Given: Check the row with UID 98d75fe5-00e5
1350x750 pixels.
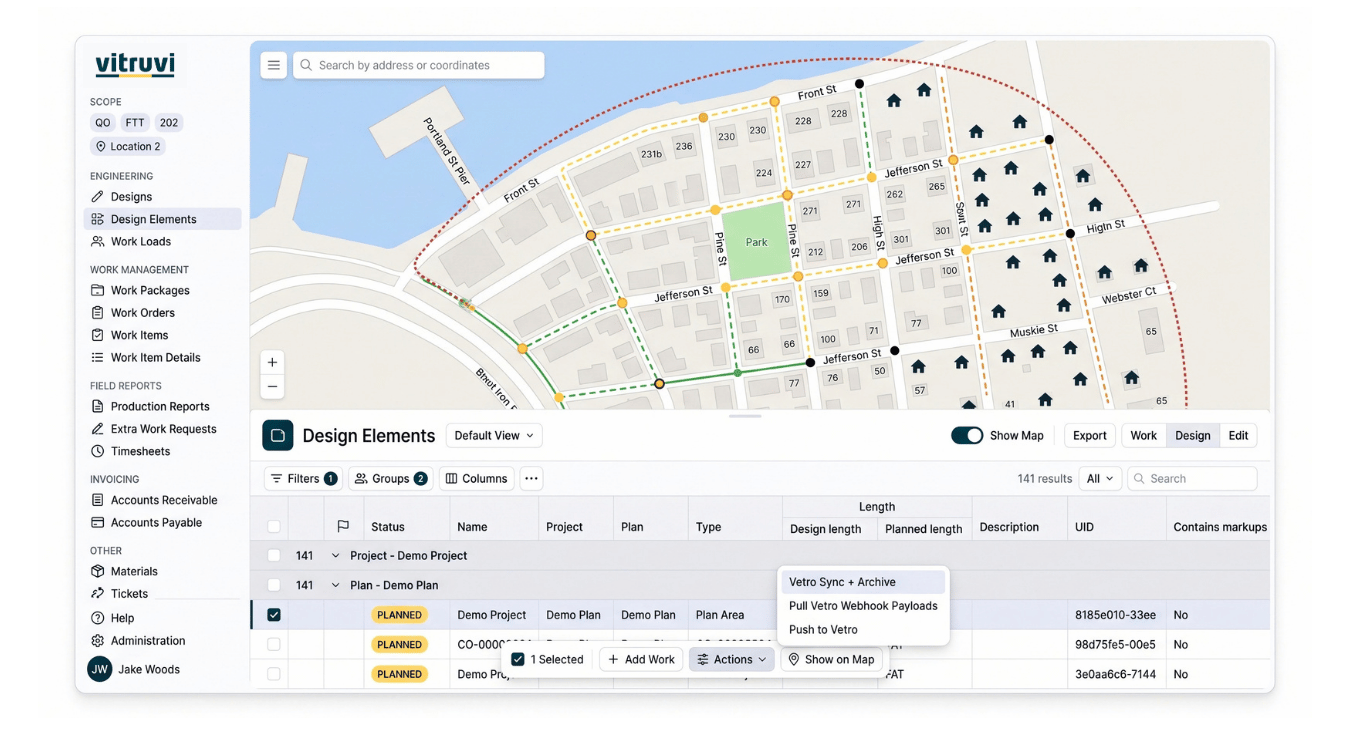Looking at the screenshot, I should click(x=273, y=645).
